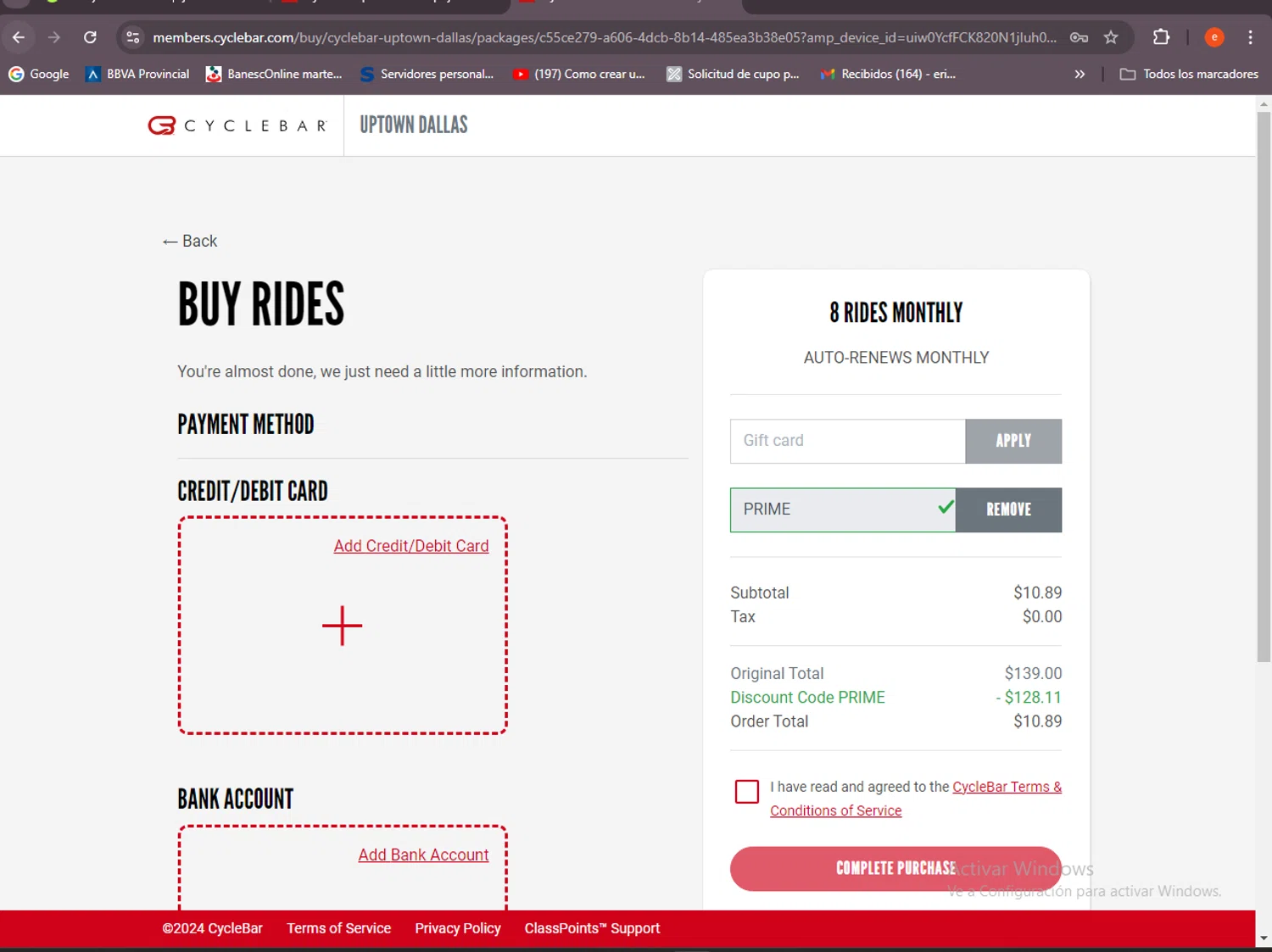Open Todos los marcadores folder

coord(1189,74)
